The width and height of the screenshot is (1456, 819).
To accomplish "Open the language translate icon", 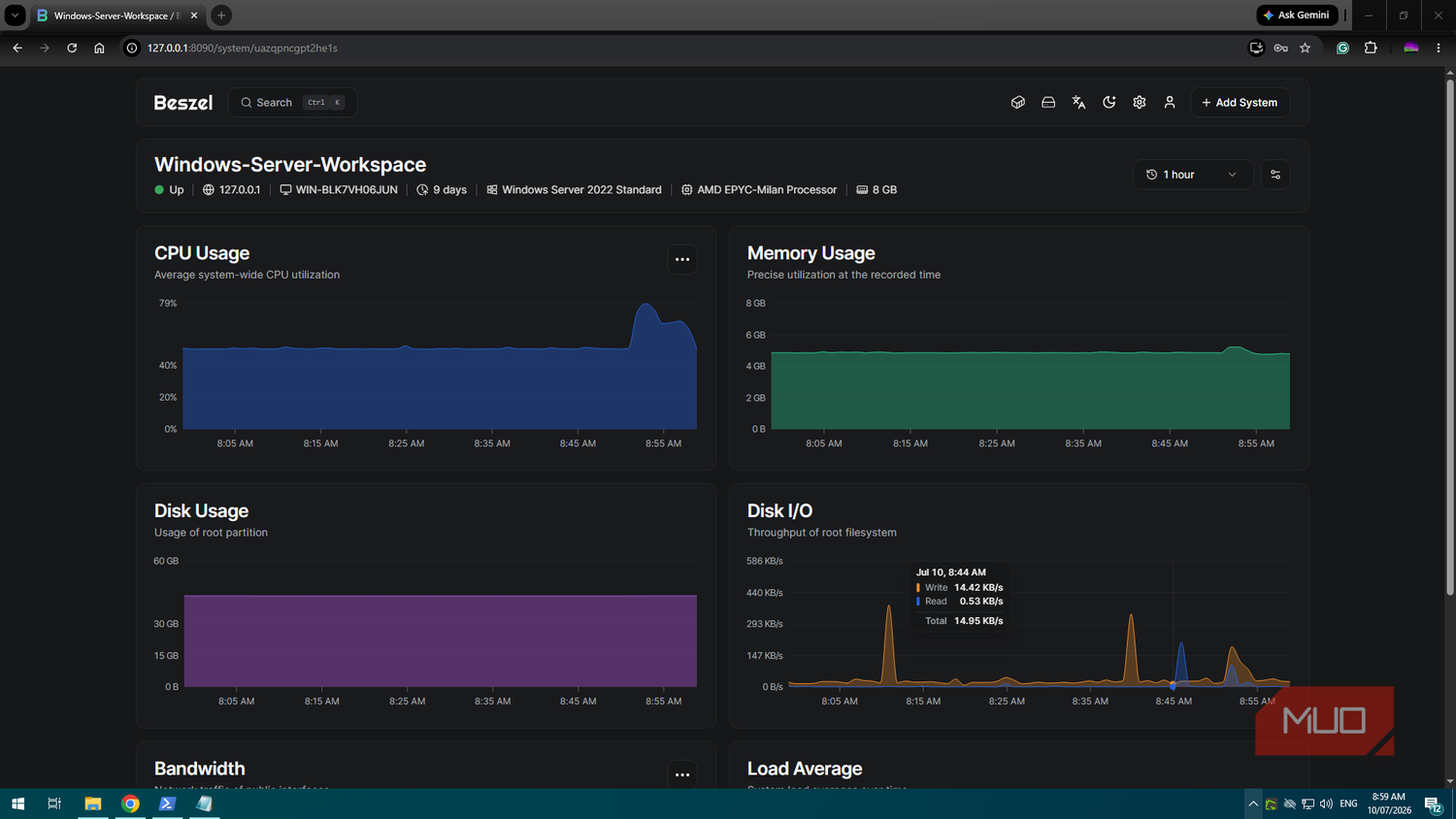I will (1078, 102).
